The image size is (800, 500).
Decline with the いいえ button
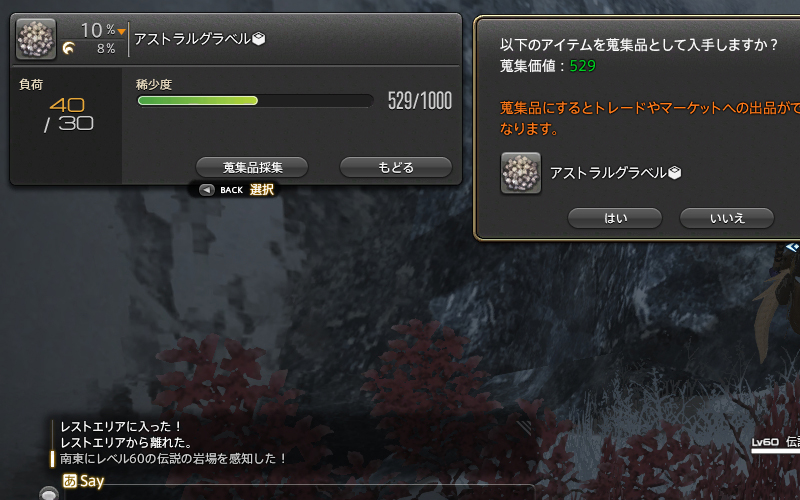(727, 218)
